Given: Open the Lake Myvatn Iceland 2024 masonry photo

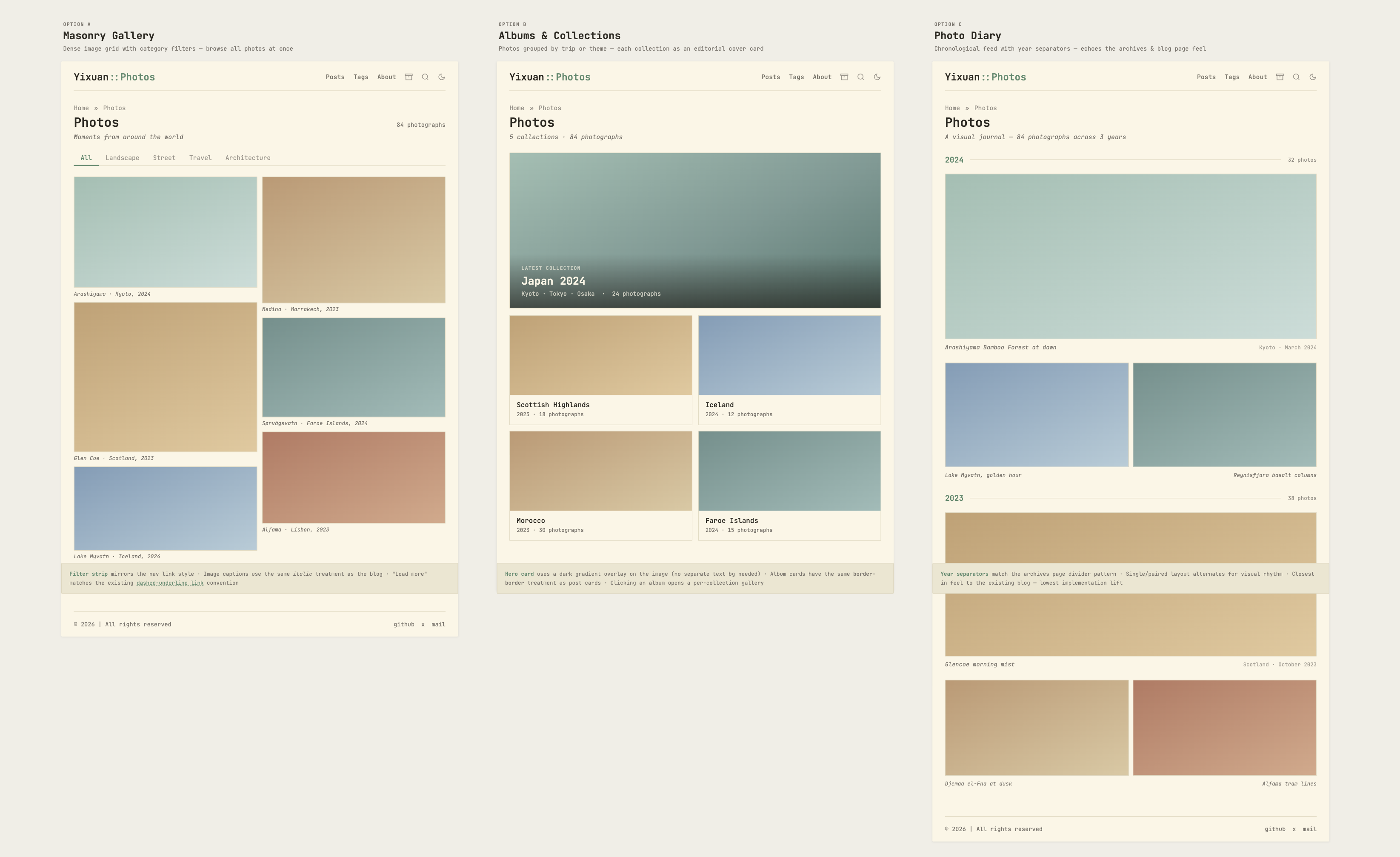Looking at the screenshot, I should tap(166, 508).
